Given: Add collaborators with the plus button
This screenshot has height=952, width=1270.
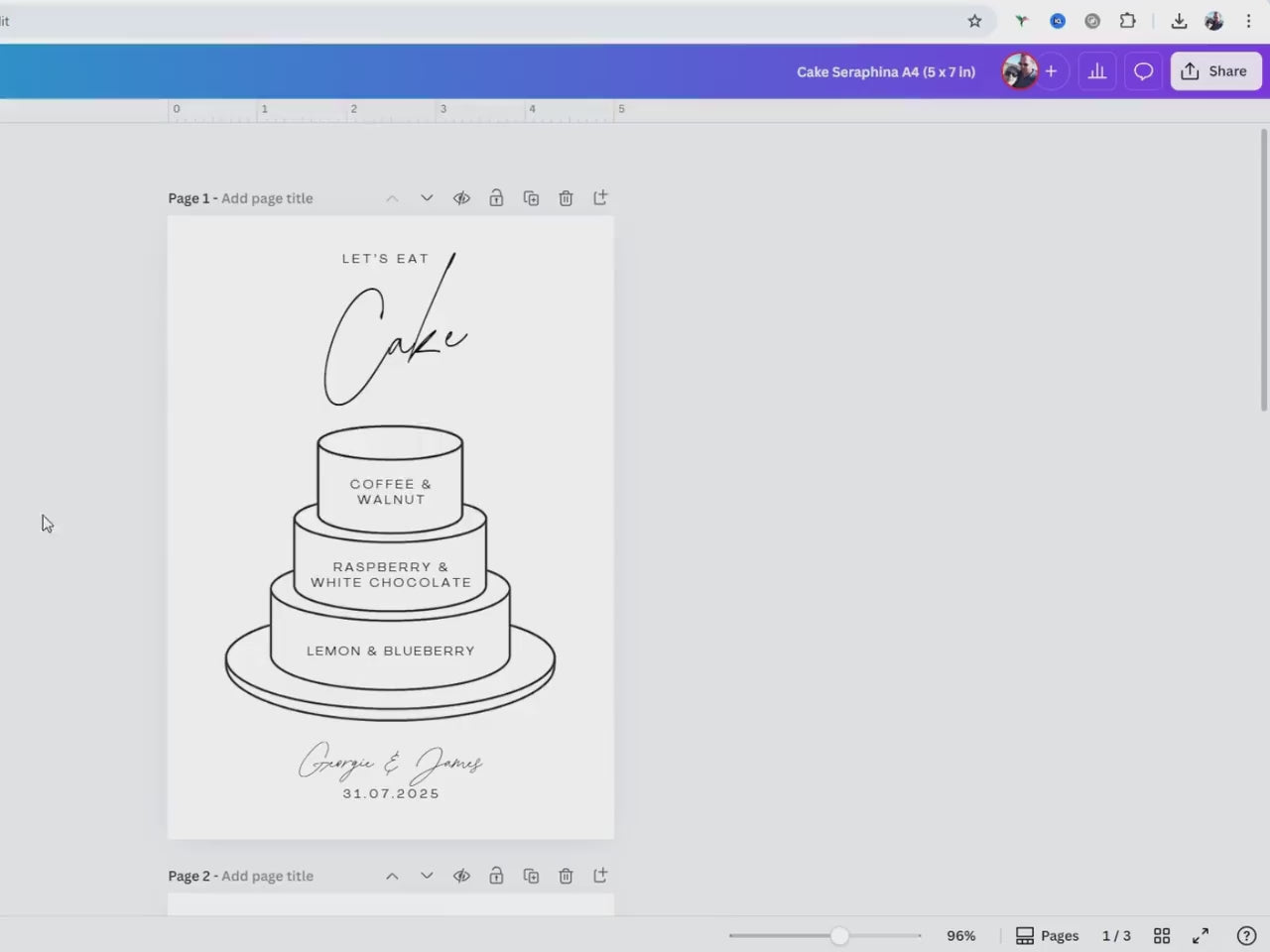Looking at the screenshot, I should tap(1051, 71).
